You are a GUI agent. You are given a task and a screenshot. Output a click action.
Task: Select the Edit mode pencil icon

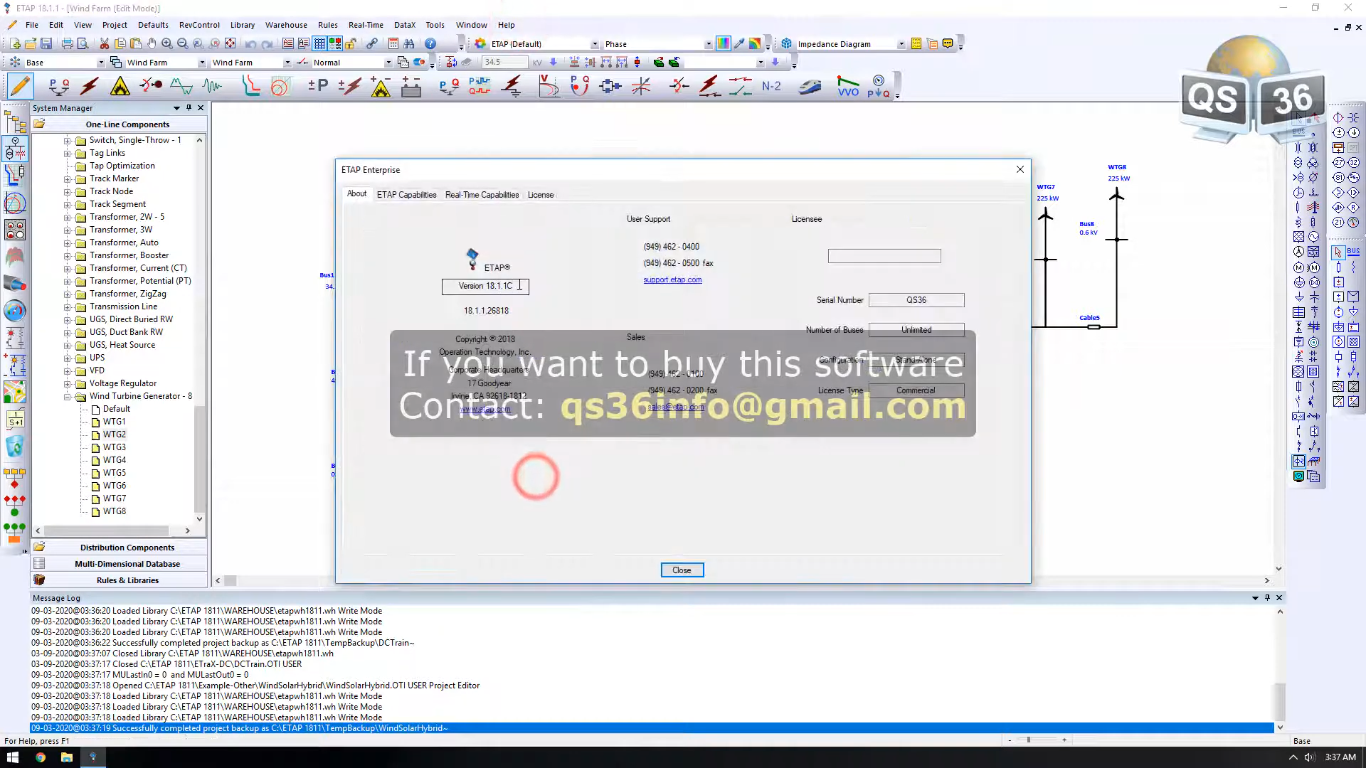(20, 86)
